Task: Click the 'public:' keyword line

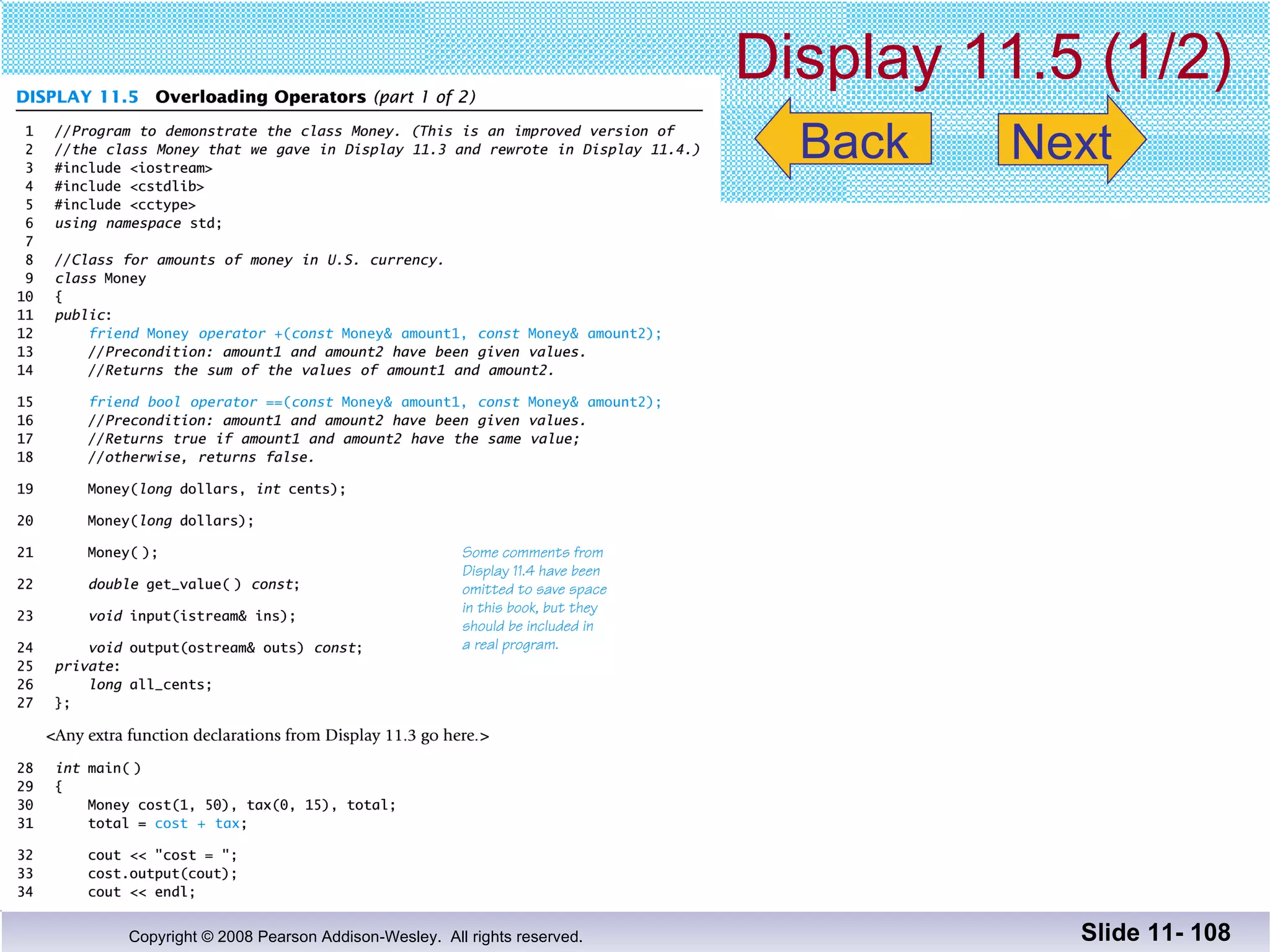Action: point(83,315)
